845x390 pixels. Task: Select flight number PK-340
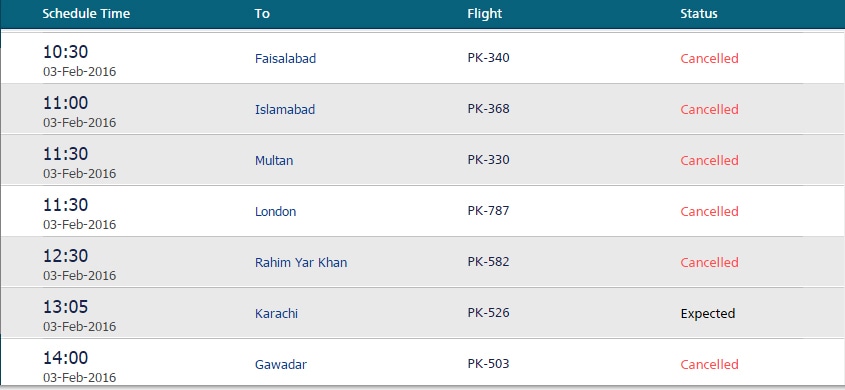click(488, 58)
